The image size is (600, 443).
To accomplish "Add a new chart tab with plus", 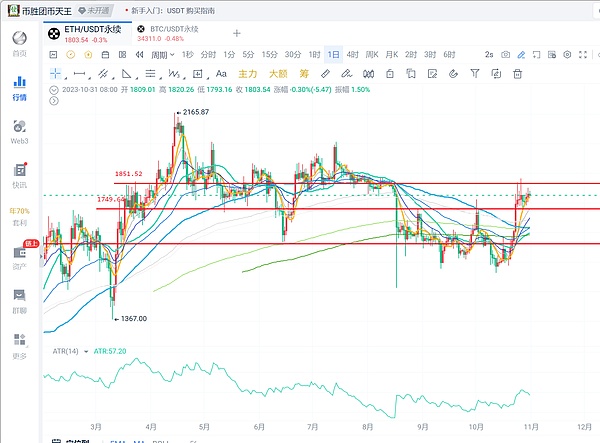I will (236, 33).
